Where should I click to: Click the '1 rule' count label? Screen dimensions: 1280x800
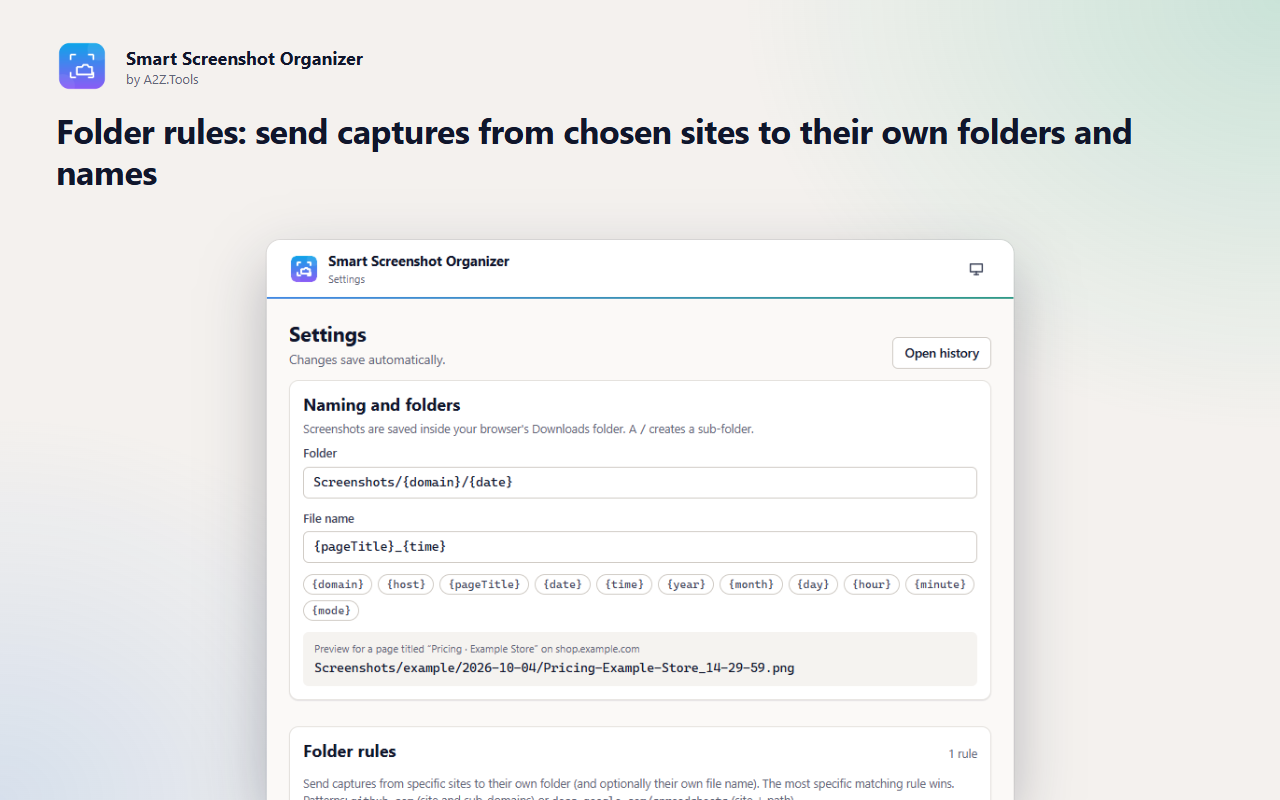(963, 754)
